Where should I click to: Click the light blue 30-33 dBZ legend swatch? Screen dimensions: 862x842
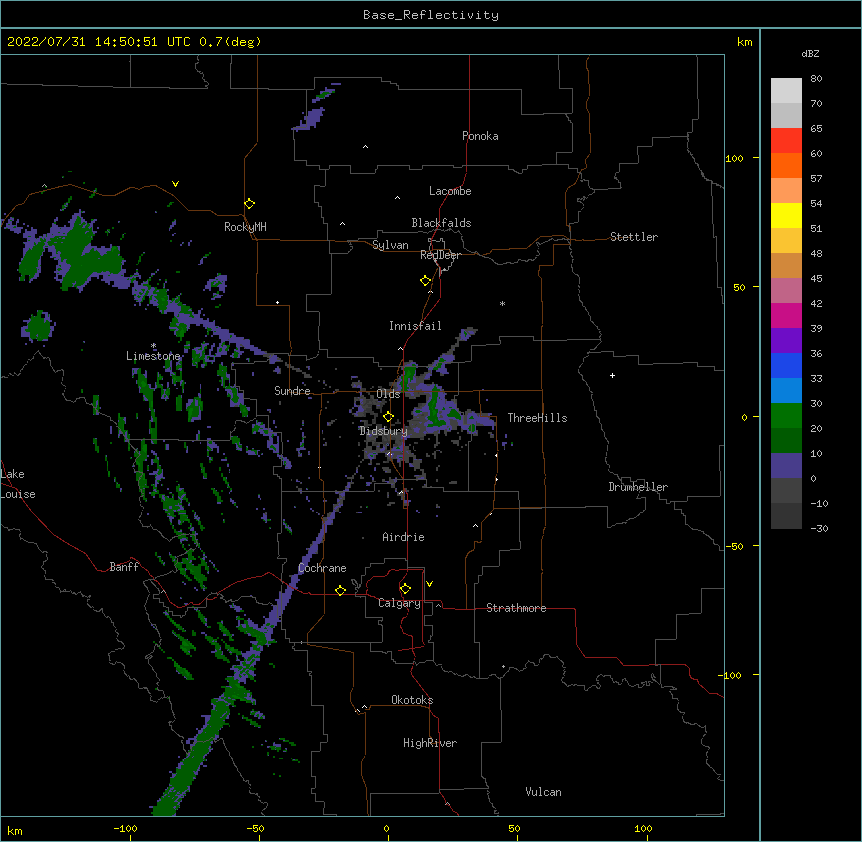[786, 391]
